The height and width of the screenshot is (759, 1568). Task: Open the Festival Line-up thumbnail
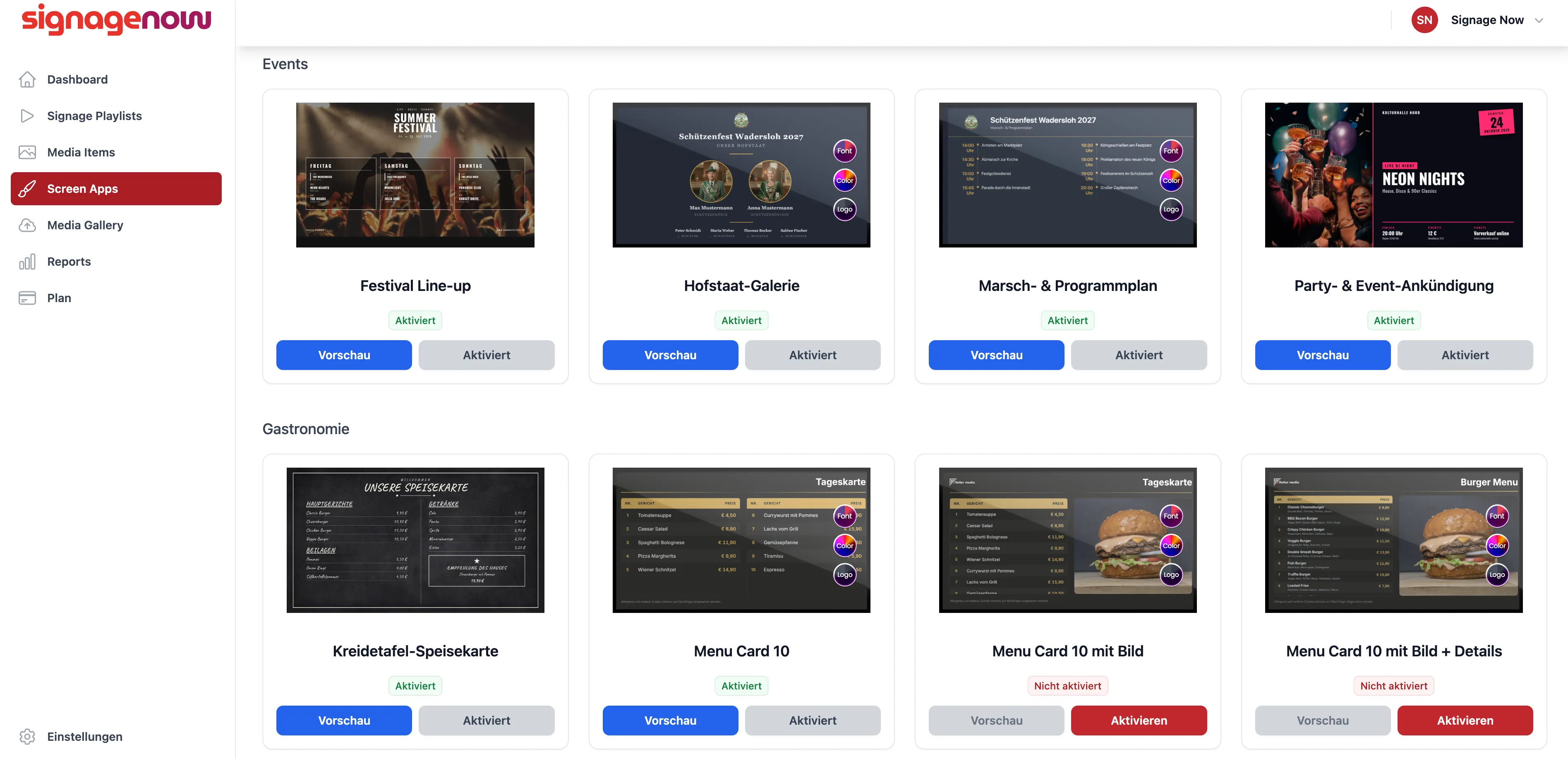(x=415, y=175)
